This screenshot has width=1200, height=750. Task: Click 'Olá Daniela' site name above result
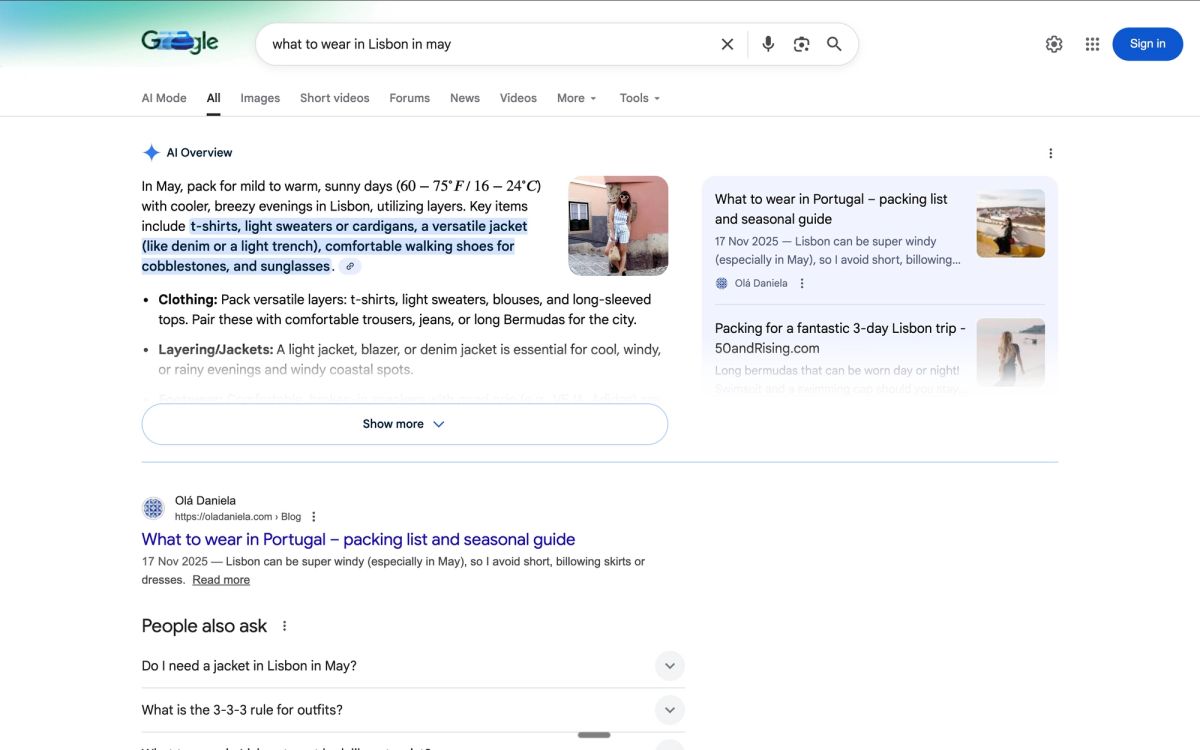click(x=205, y=500)
